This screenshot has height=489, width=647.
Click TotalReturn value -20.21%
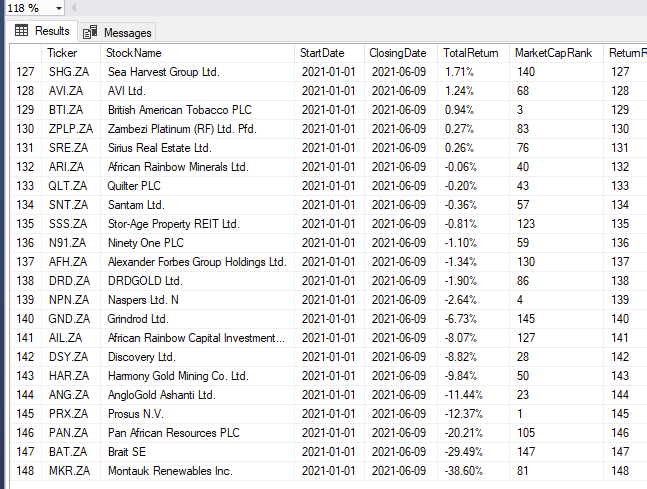point(473,433)
